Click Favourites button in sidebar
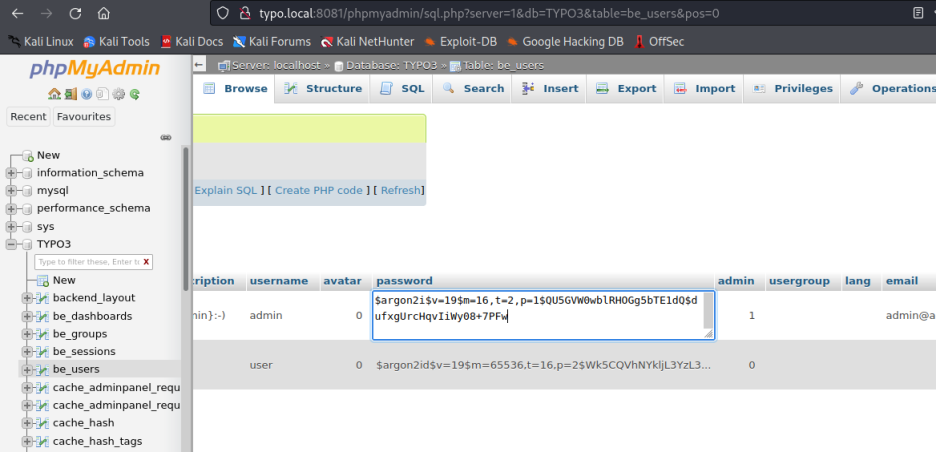The width and height of the screenshot is (936, 452). point(84,116)
